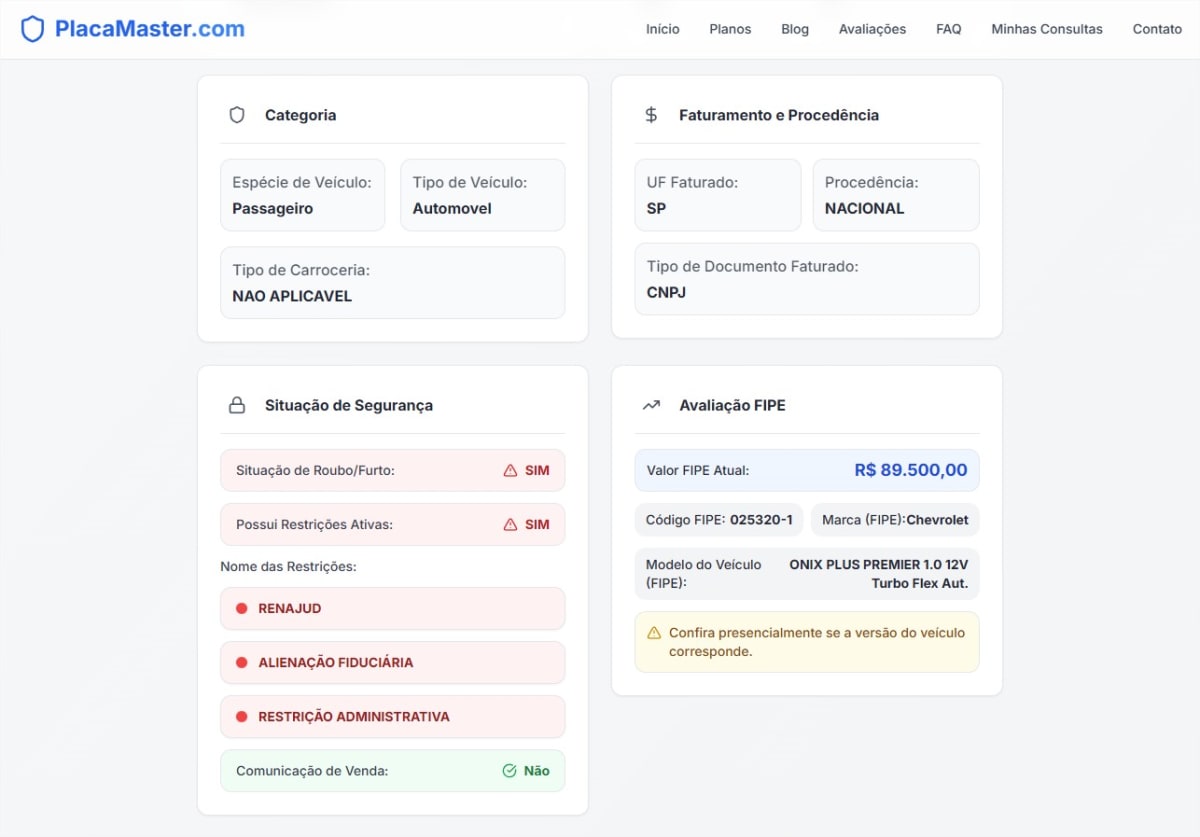This screenshot has width=1200, height=837.
Task: Click the Chevrolet brand value
Action: point(937,520)
